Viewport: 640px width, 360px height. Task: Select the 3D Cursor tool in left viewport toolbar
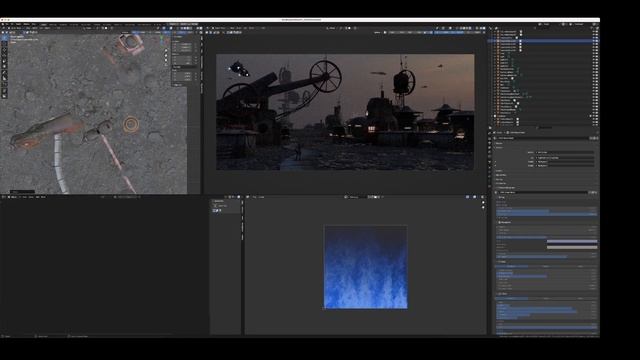click(4, 44)
